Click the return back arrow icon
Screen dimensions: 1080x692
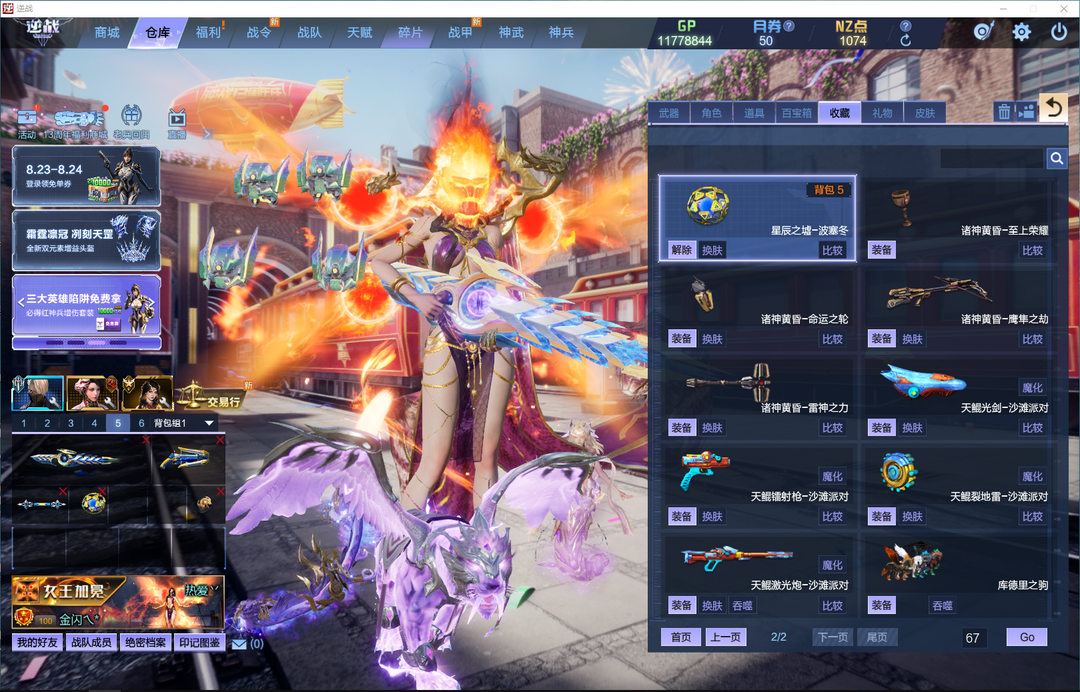(x=1053, y=108)
